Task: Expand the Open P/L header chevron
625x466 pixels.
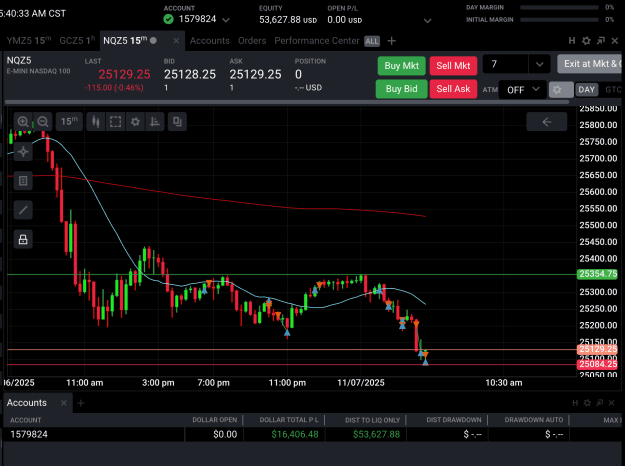Action: pyautogui.click(x=427, y=20)
